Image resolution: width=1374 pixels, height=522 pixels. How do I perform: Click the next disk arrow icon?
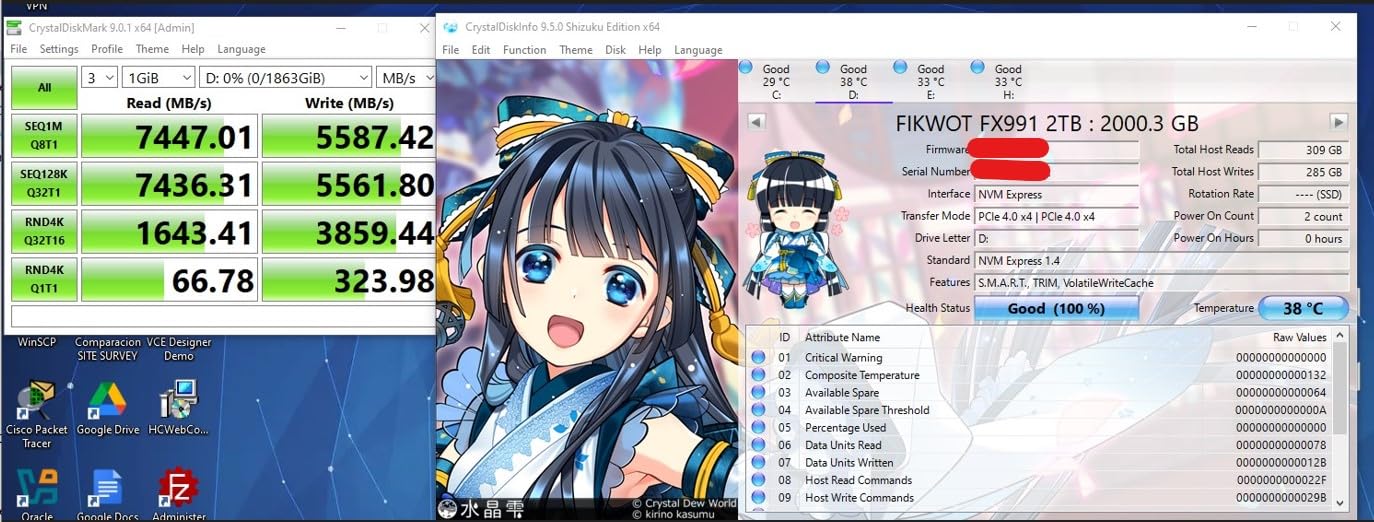(x=1338, y=121)
